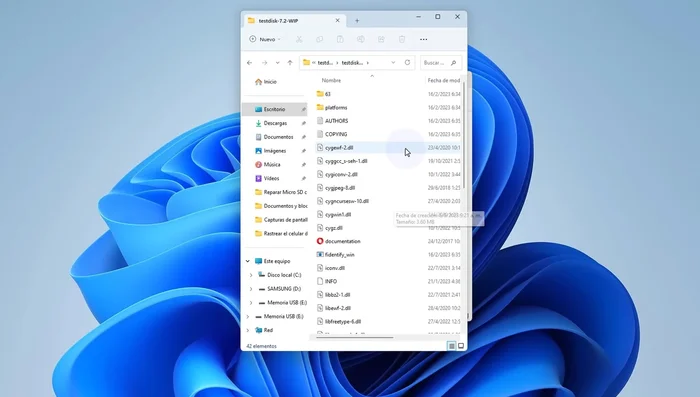Switch to large icons view layout
700x397 pixels.
tap(461, 346)
